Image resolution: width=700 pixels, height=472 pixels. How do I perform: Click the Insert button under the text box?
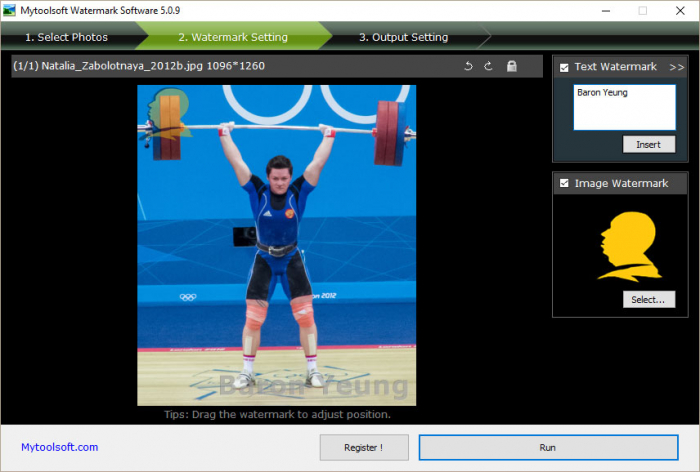649,144
